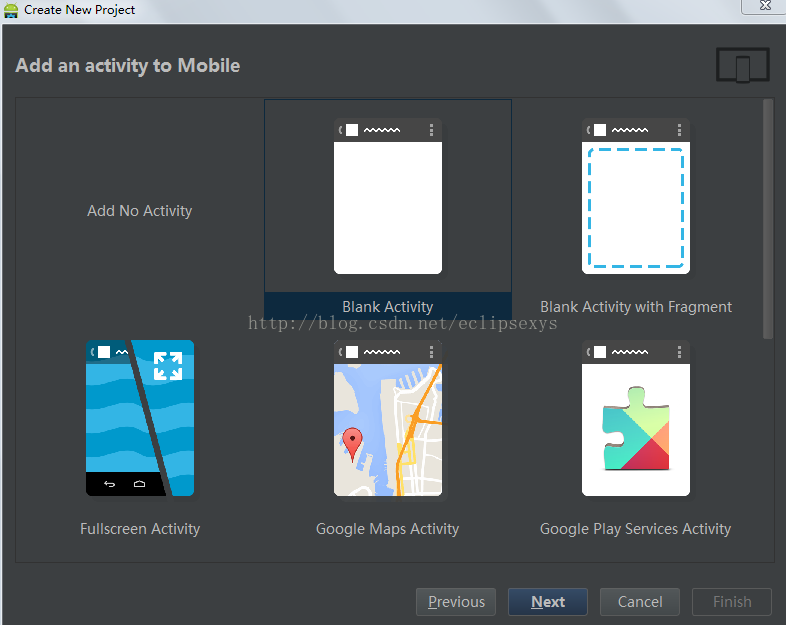Choose the Blank Activity thumbnail
Image resolution: width=786 pixels, height=625 pixels.
click(x=388, y=196)
